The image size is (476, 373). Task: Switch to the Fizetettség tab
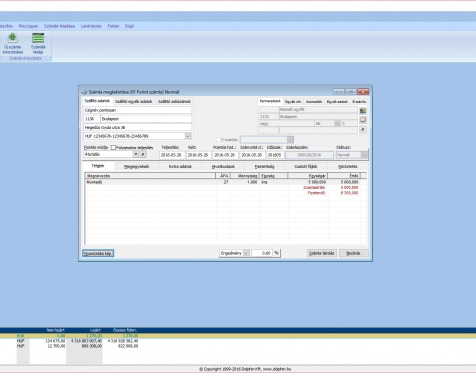tap(264, 167)
